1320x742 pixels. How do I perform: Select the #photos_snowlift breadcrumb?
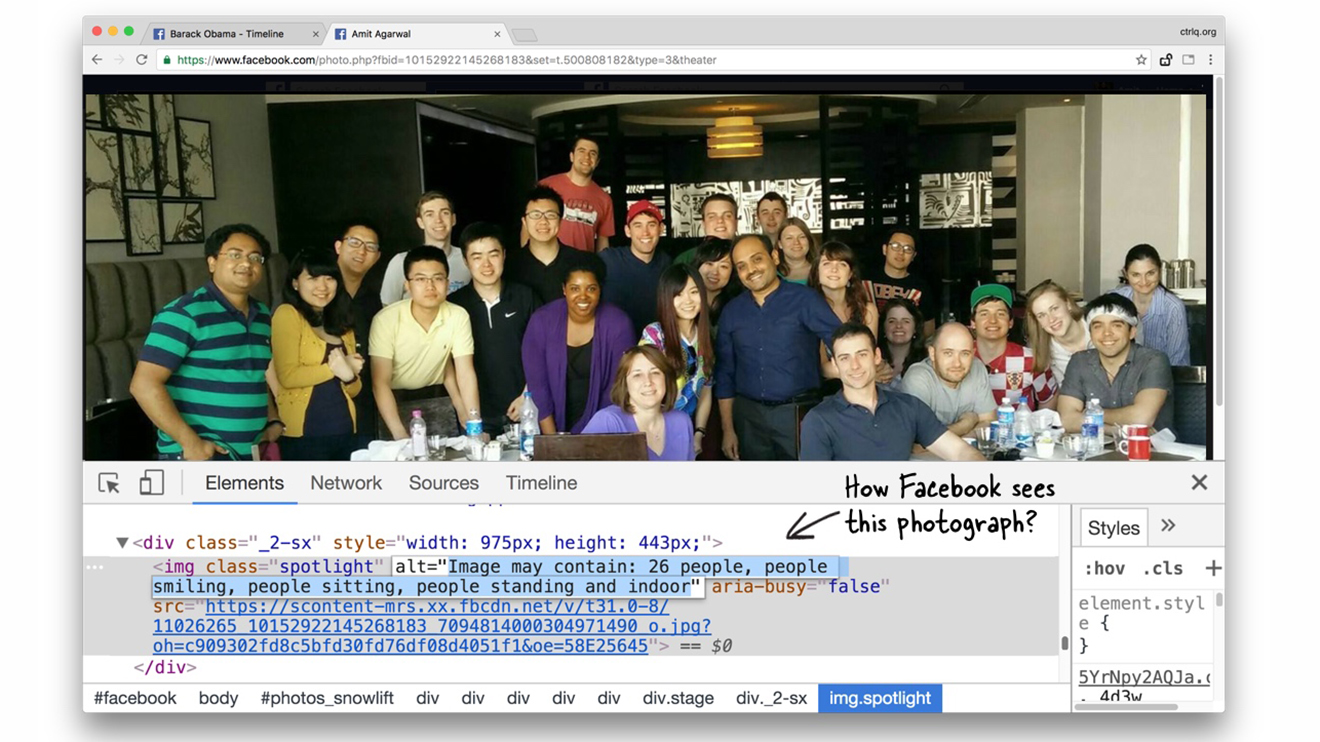pos(327,698)
